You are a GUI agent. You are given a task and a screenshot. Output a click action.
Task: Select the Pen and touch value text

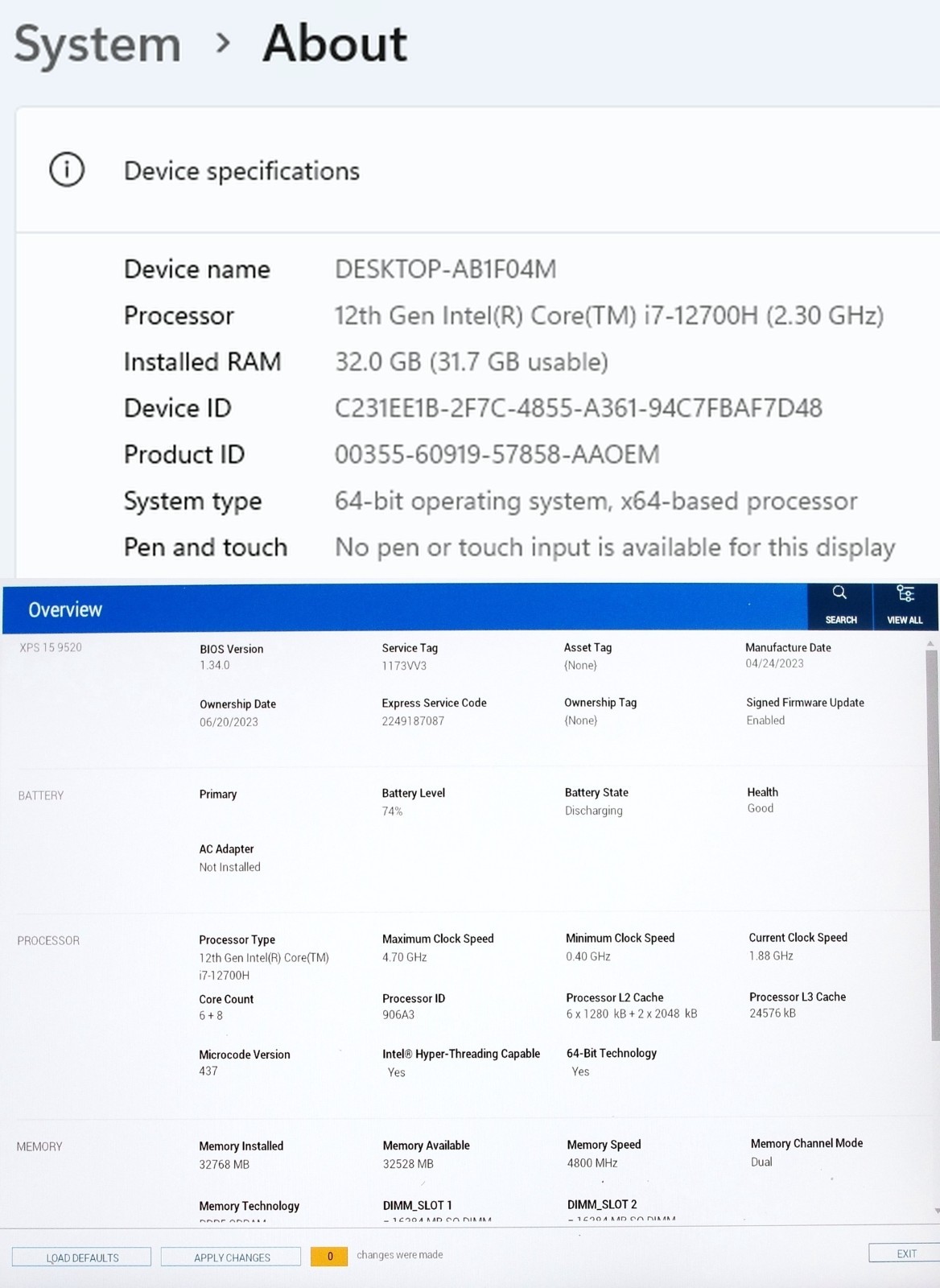click(615, 547)
